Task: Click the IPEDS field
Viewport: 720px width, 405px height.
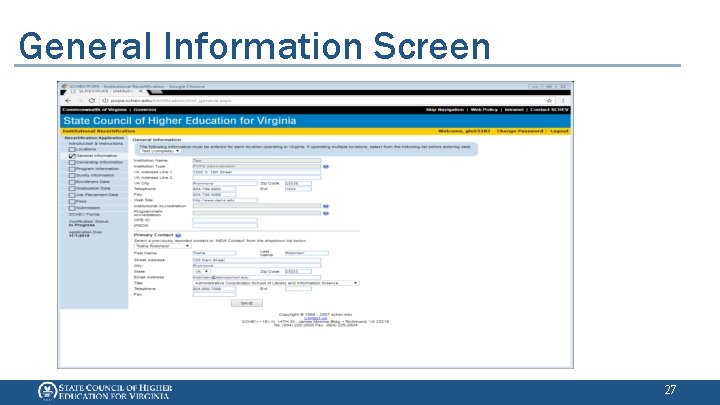Action: click(x=225, y=226)
